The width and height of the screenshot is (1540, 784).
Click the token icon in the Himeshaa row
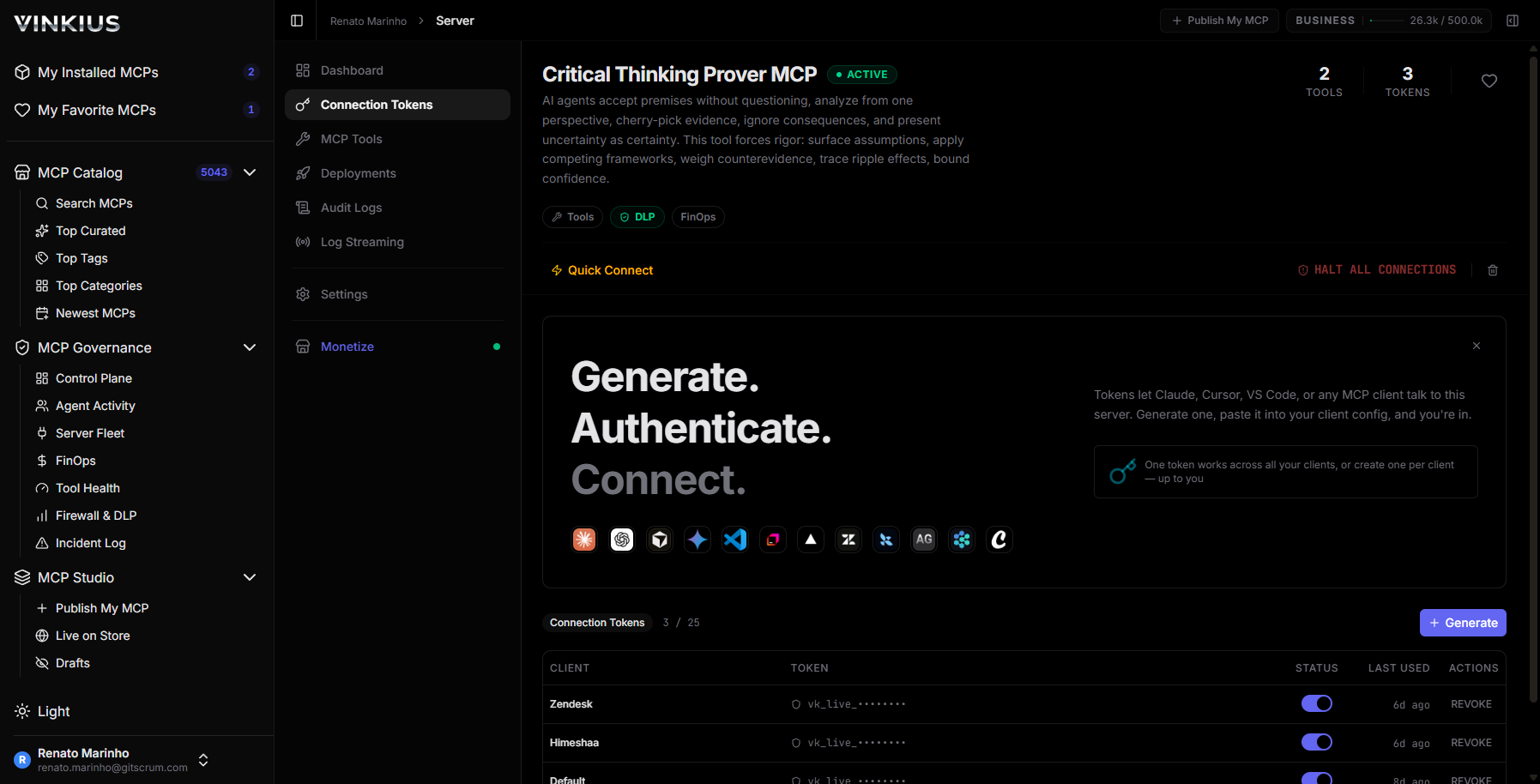click(x=796, y=743)
